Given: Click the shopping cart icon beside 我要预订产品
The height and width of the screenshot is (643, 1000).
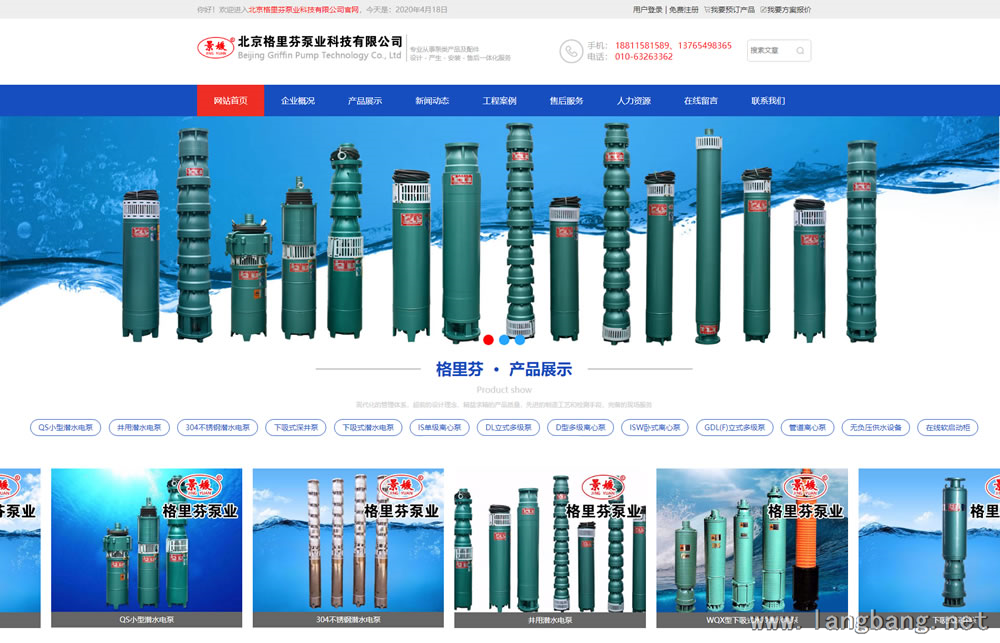Looking at the screenshot, I should (x=707, y=10).
